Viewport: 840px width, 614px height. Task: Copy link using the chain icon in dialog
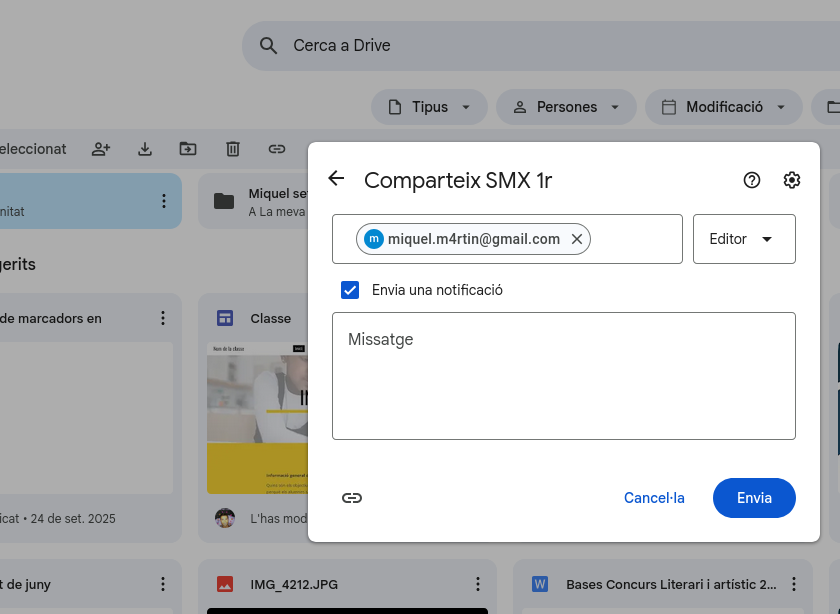click(352, 498)
